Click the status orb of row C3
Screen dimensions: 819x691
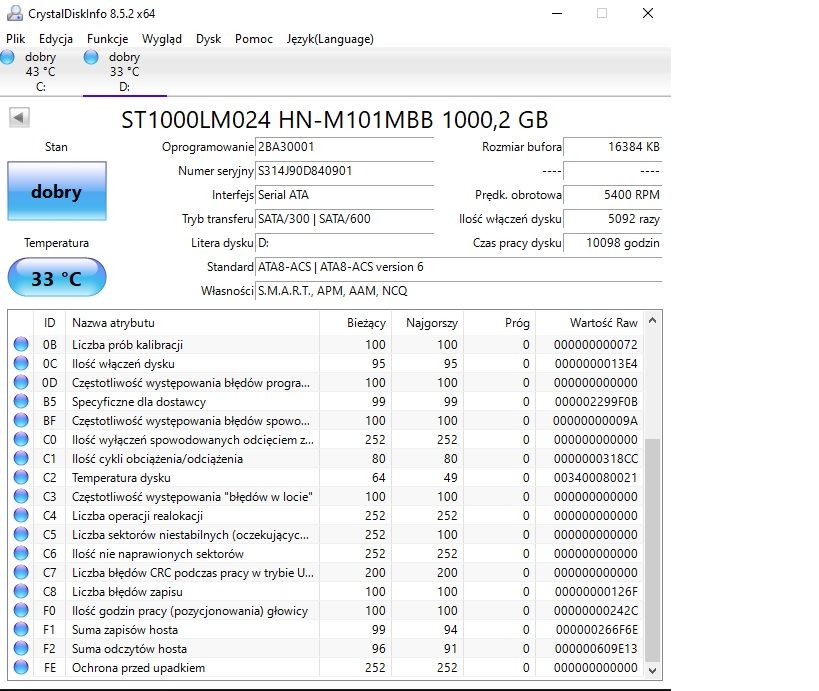(x=21, y=496)
